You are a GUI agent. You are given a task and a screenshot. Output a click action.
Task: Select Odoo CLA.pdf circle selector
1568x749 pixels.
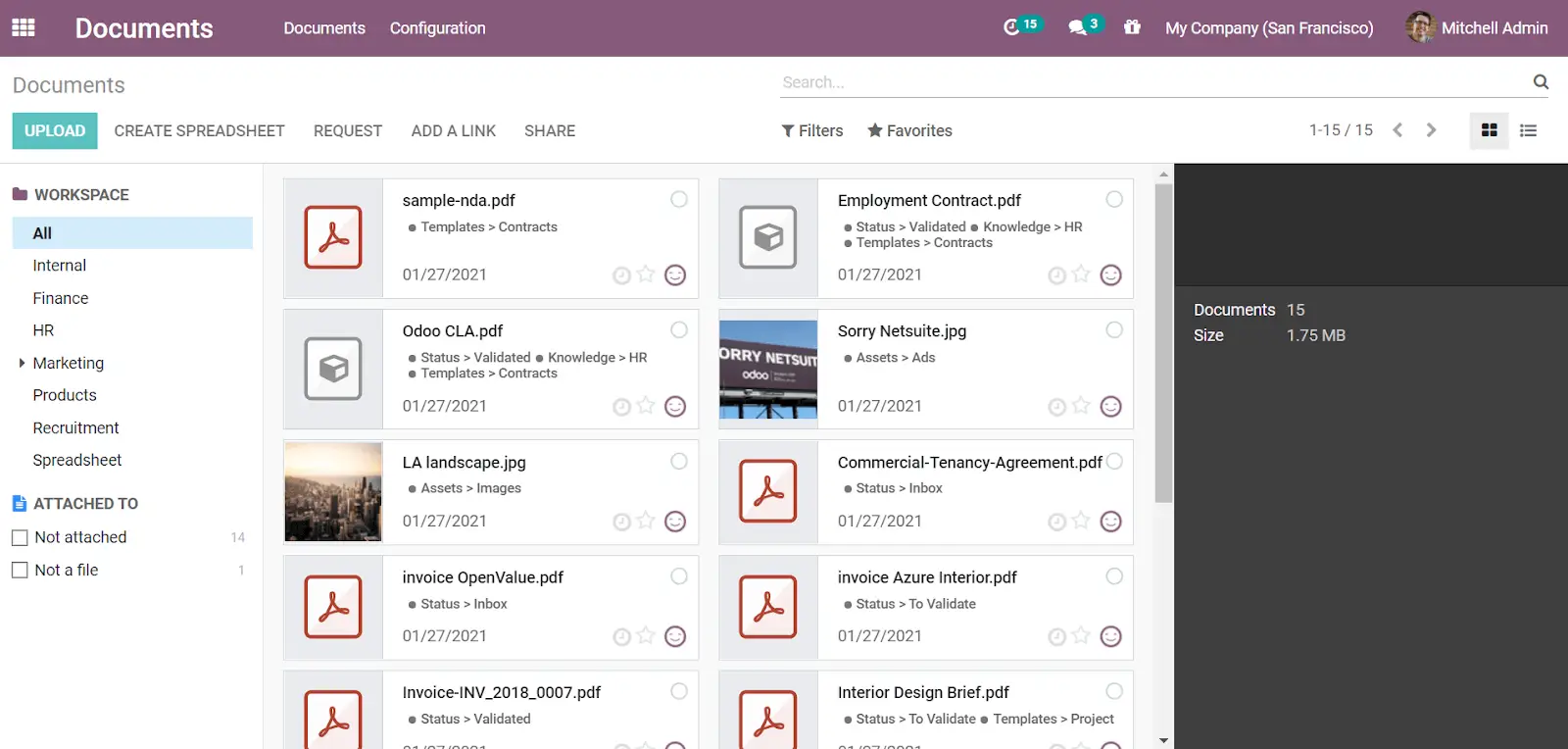tap(679, 329)
